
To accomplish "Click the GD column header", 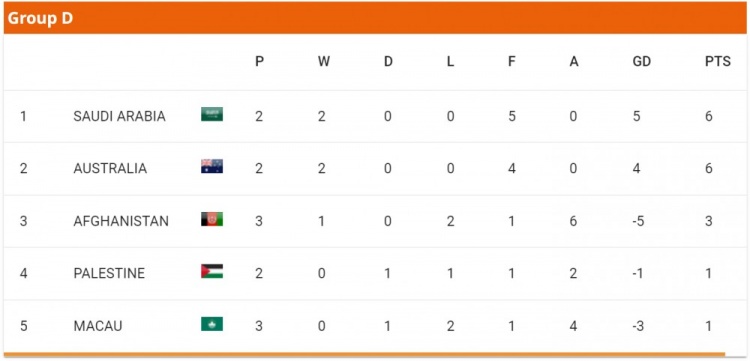I will pos(642,61).
